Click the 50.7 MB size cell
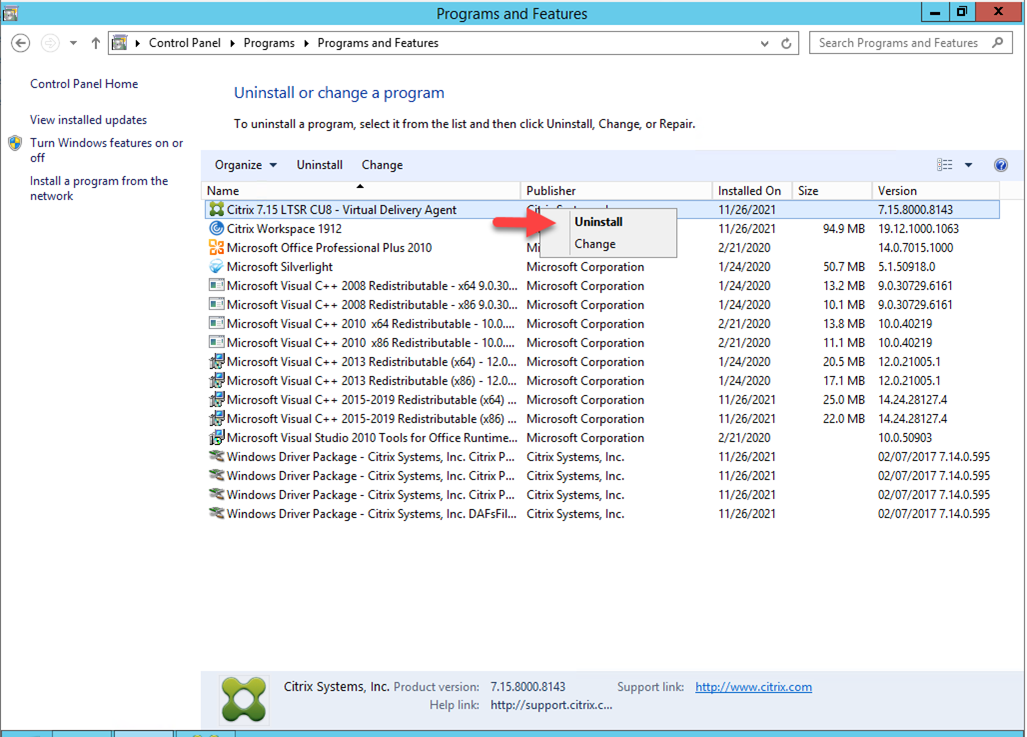Viewport: 1027px width, 737px height. (844, 267)
